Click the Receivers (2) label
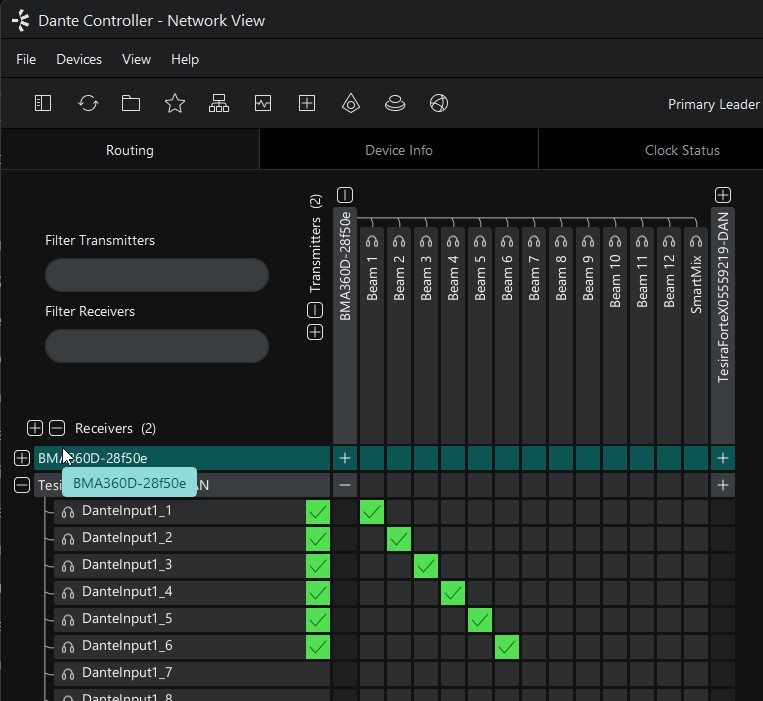The width and height of the screenshot is (763, 701). (115, 428)
